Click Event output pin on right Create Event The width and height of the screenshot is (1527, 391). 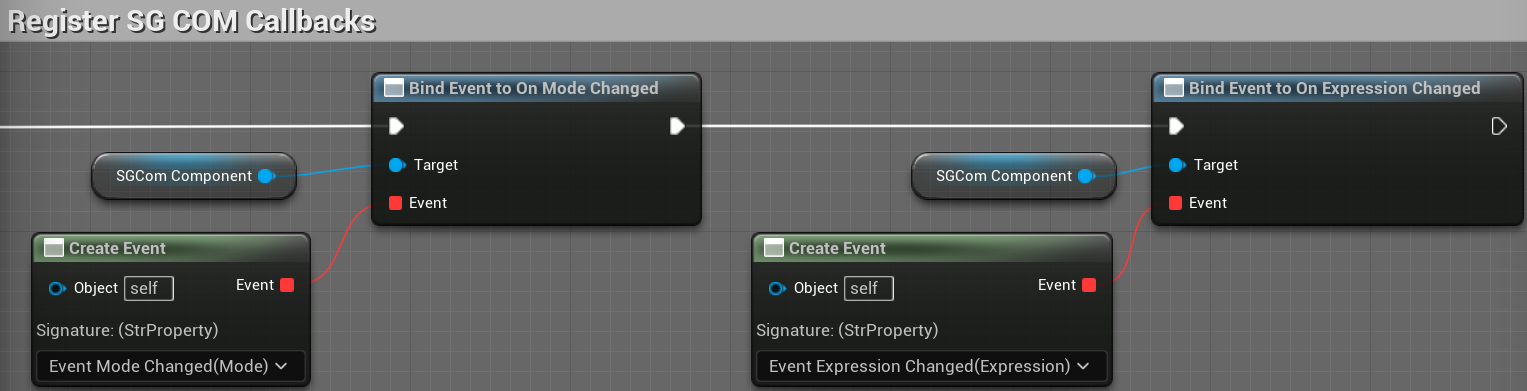pos(1089,285)
